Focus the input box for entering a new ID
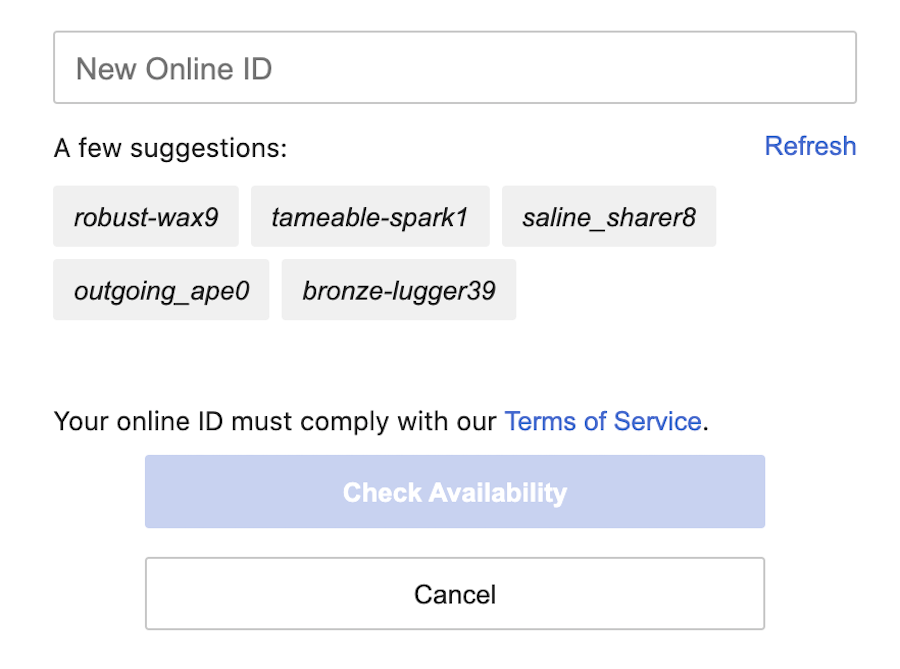The height and width of the screenshot is (669, 900). pos(455,68)
